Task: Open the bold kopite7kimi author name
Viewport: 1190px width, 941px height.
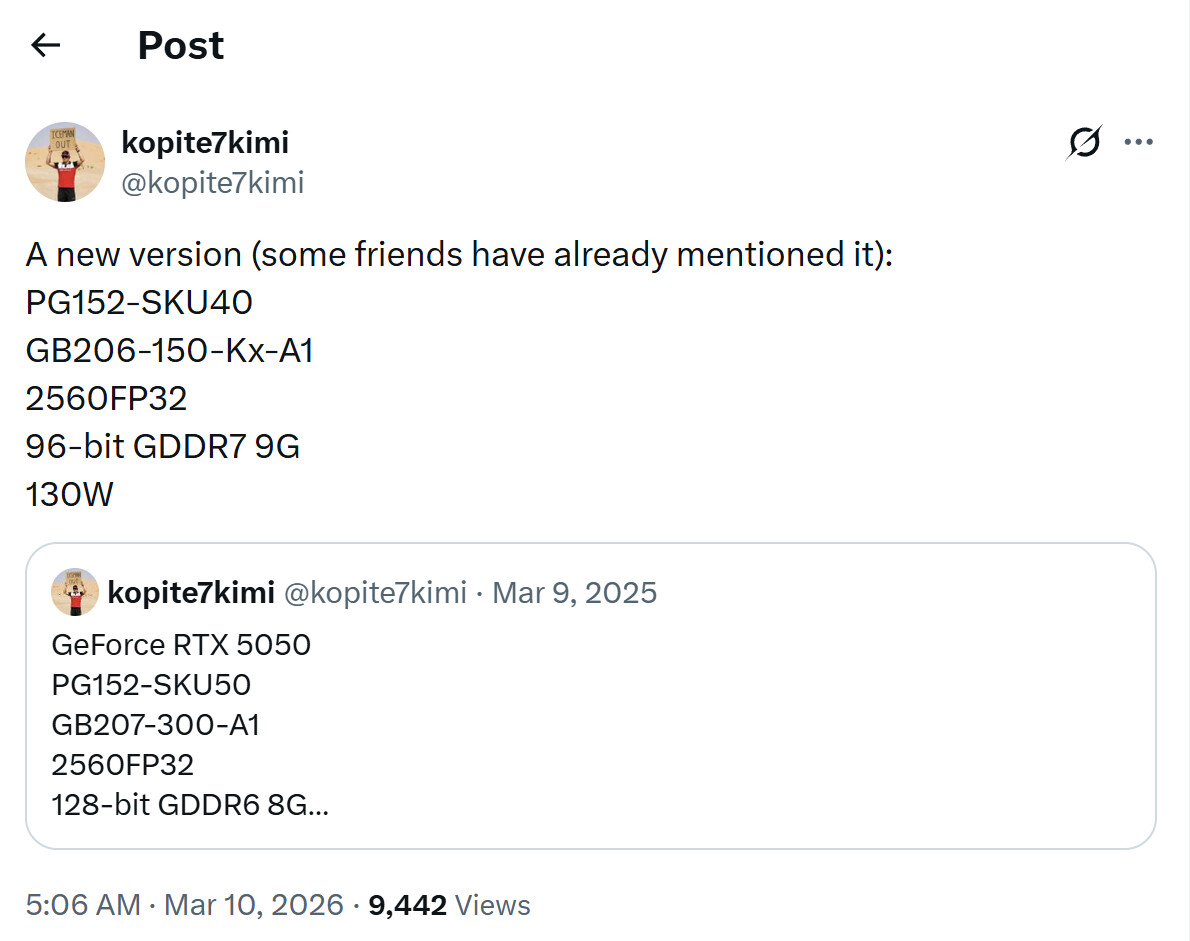Action: (205, 143)
